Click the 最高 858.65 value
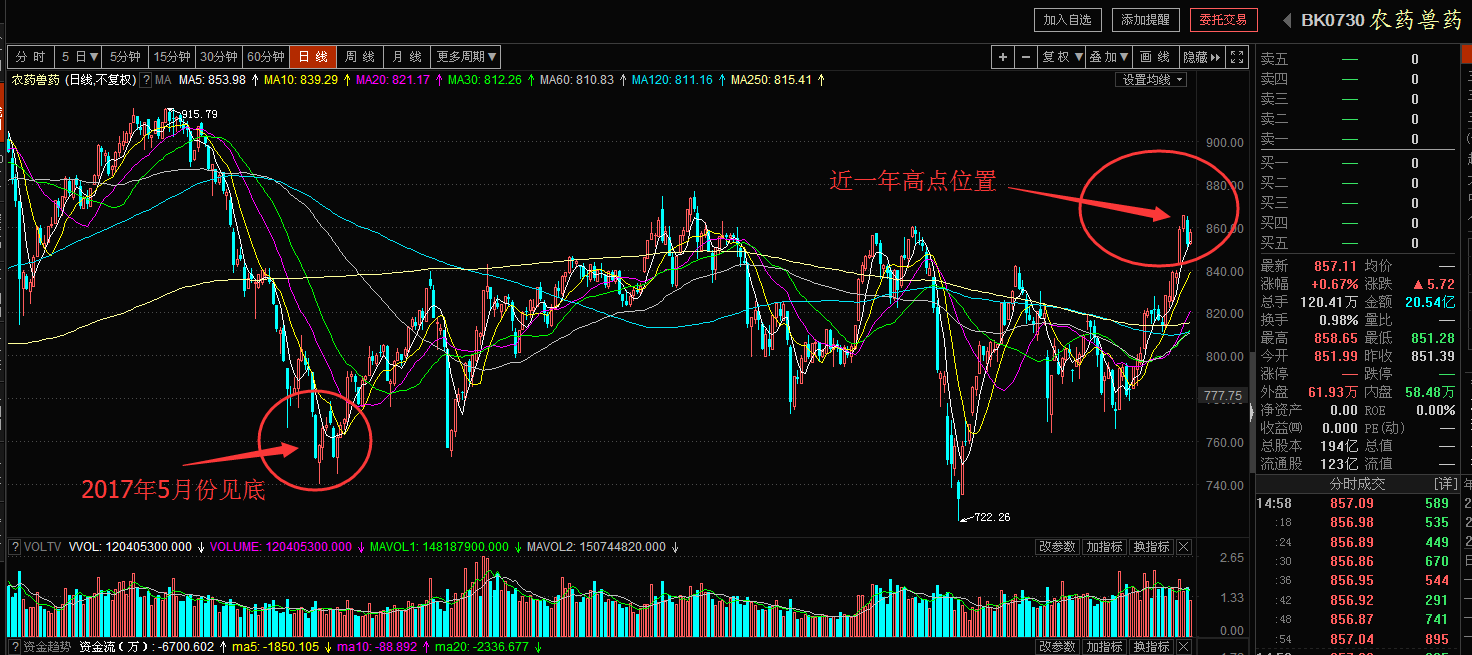Image resolution: width=1472 pixels, height=655 pixels. coord(1336,338)
